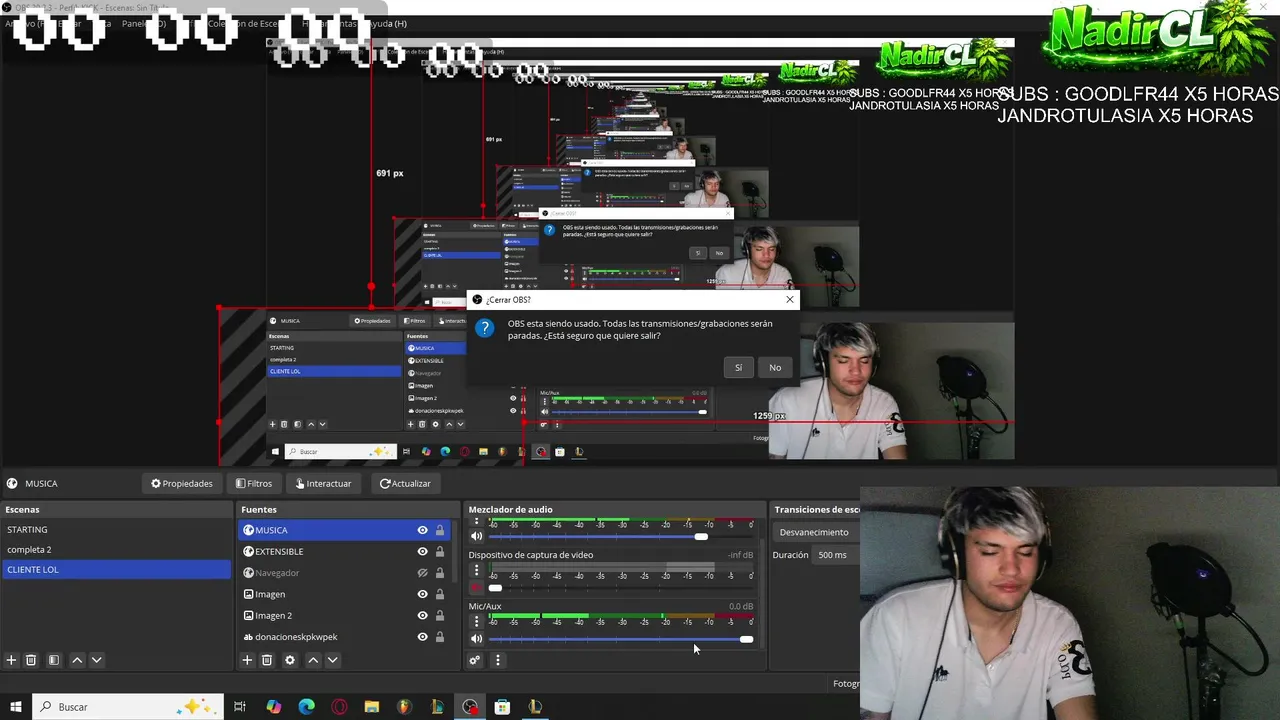Screen dimensions: 1280x720
Task: Remove the selected source with trash icon
Action: pos(267,660)
